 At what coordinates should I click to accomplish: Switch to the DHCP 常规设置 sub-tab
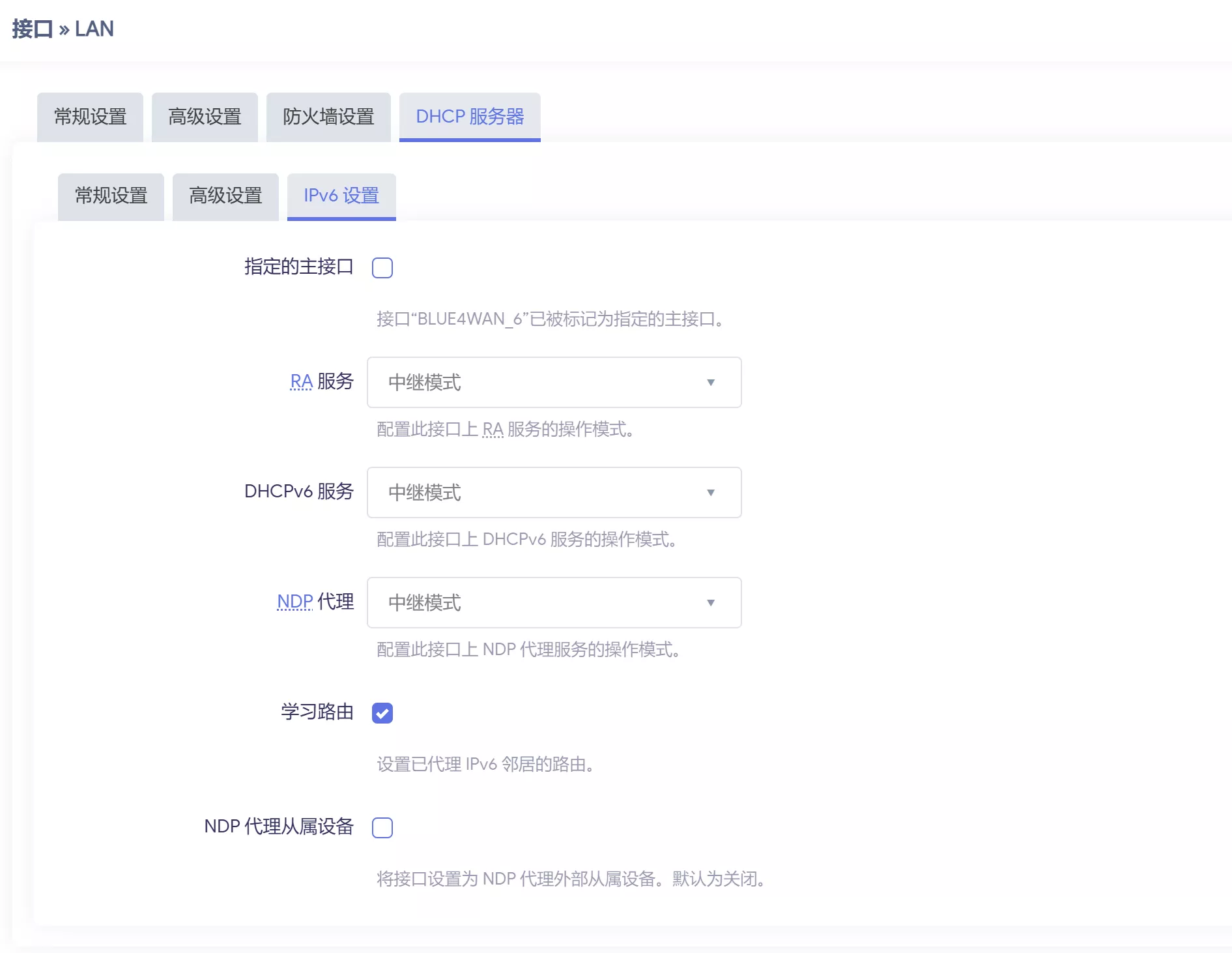click(110, 196)
